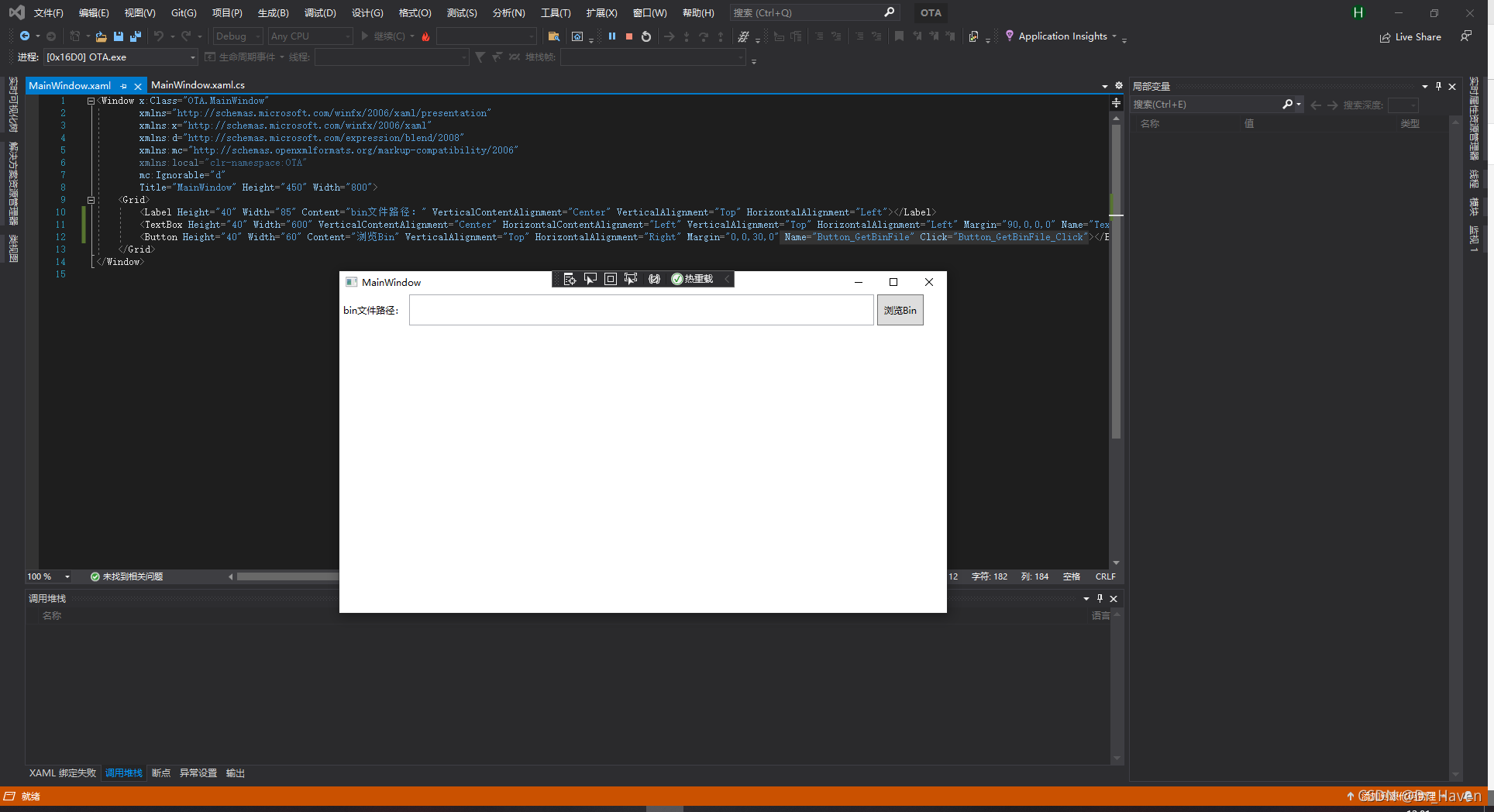This screenshot has height=812, width=1494.
Task: Open the Any CPU platform dropdown
Action: 310,36
